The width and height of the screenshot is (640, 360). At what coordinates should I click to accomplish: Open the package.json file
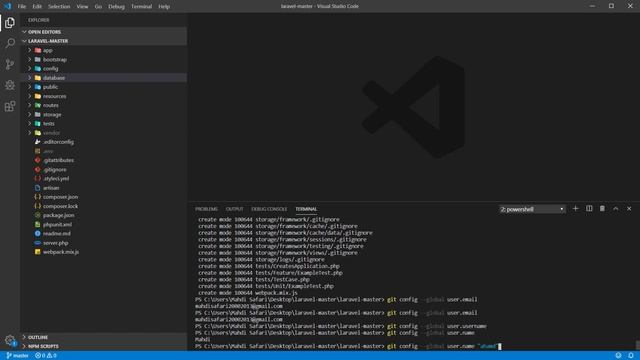(104, 215)
